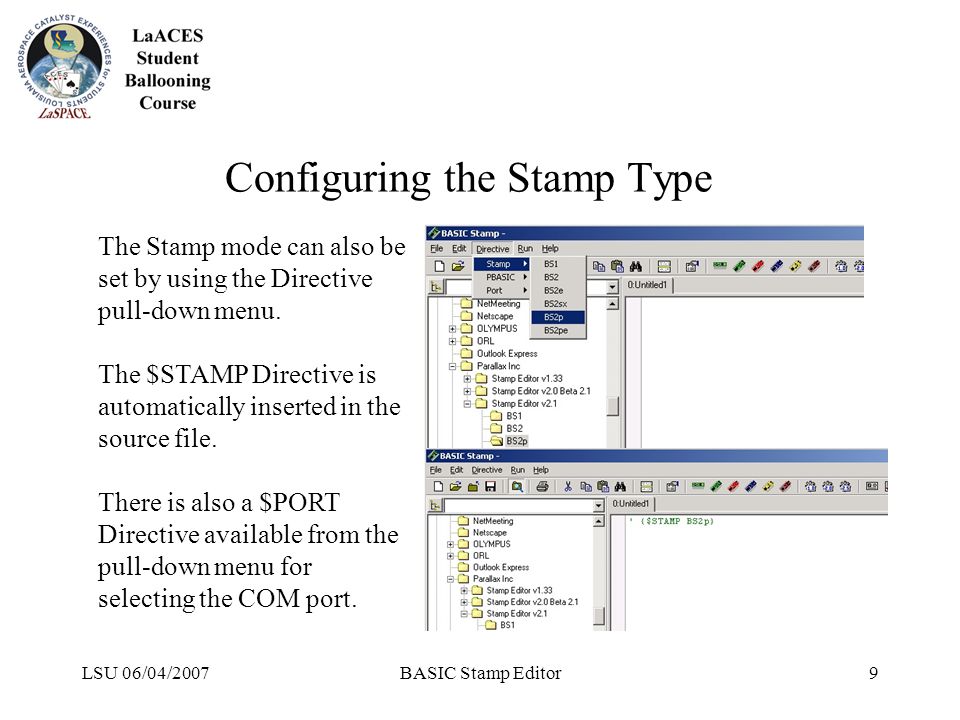Click Paste clipboard icon in upper BASIC Stamp window

click(x=617, y=266)
